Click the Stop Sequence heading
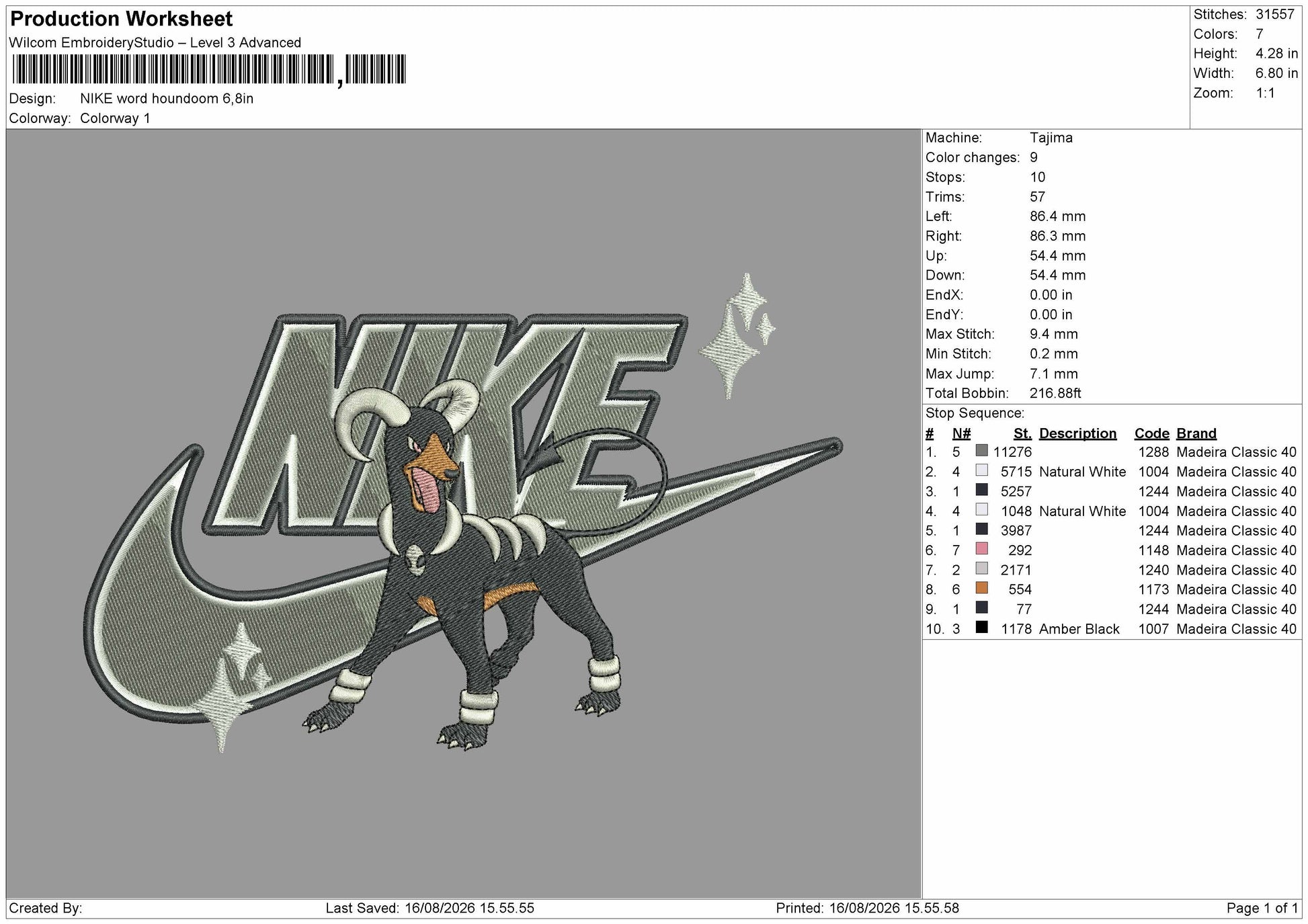The image size is (1308, 924). (975, 413)
